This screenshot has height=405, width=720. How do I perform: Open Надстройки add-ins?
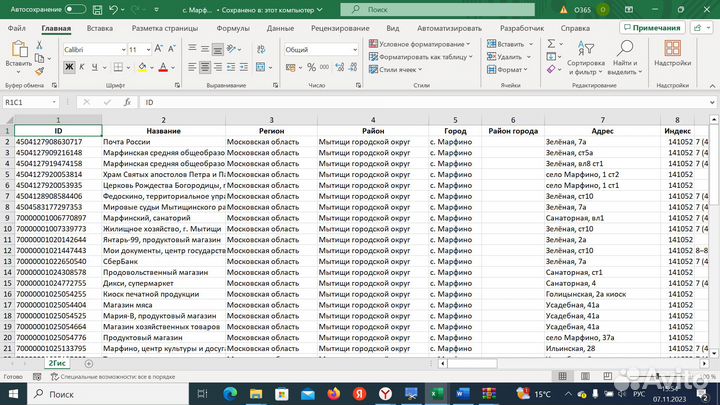click(672, 53)
